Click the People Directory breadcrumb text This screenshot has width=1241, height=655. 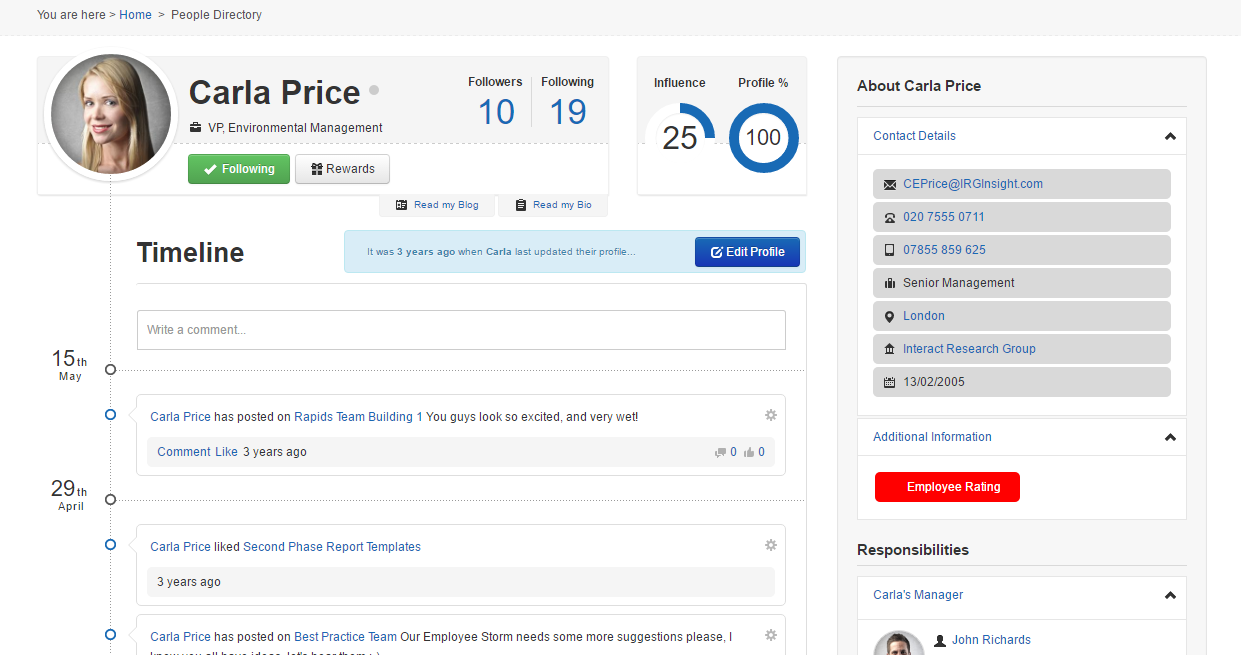[216, 15]
